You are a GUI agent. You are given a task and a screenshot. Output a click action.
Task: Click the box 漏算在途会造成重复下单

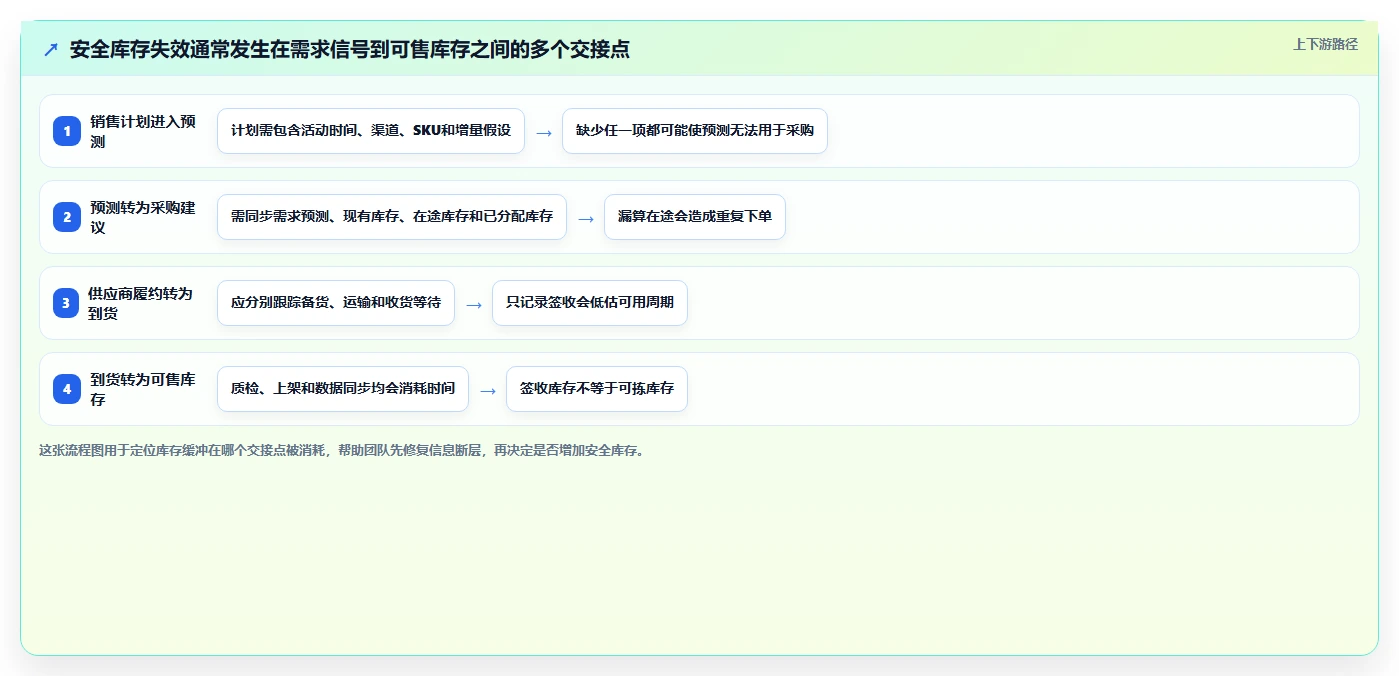tap(695, 217)
